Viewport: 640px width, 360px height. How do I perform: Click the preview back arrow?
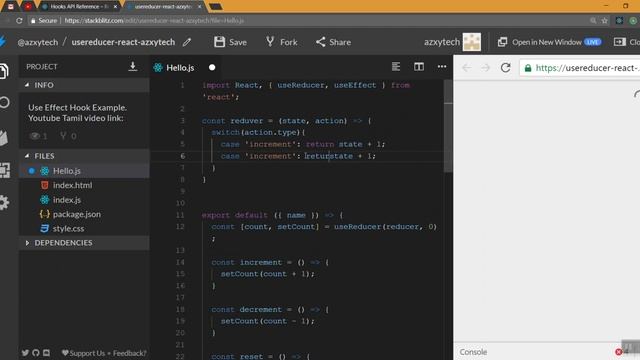tap(467, 68)
